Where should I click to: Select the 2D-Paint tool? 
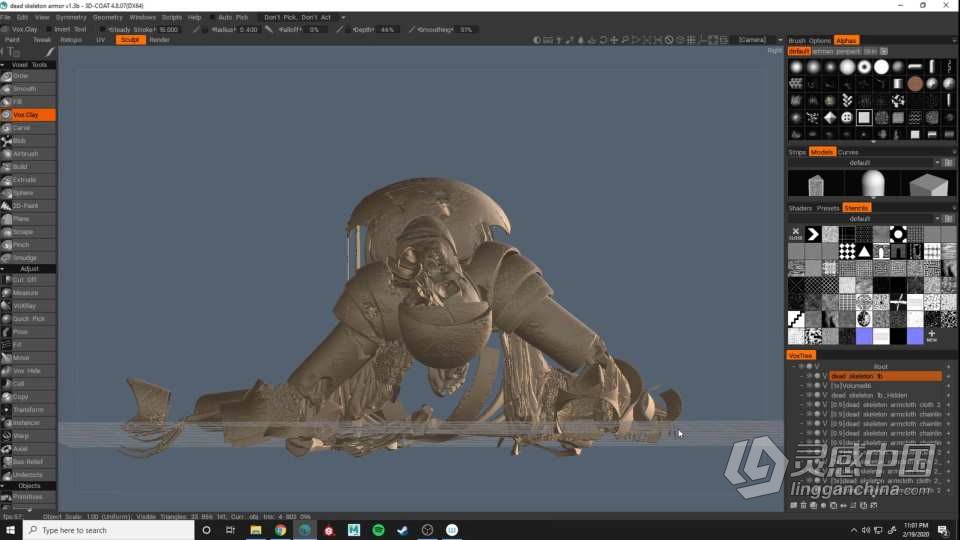coord(28,206)
